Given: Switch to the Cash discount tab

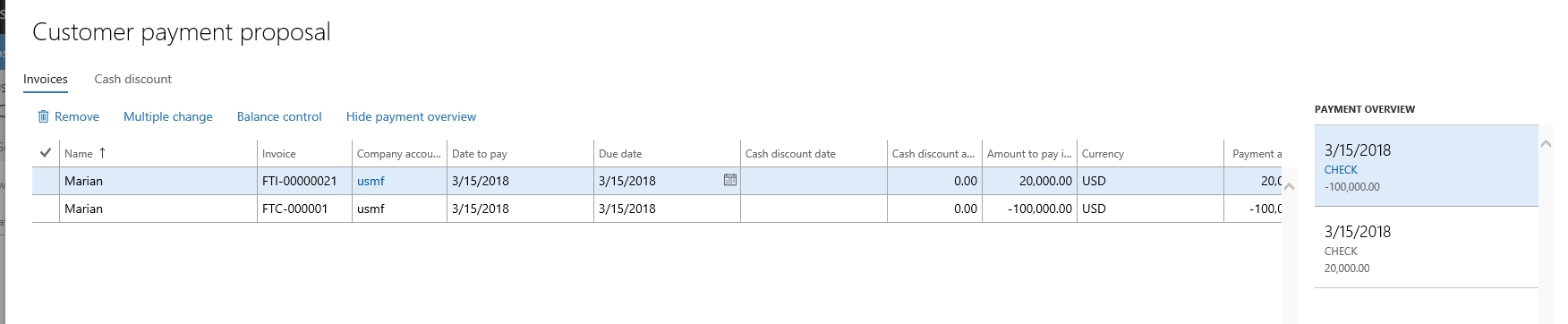Looking at the screenshot, I should tap(133, 79).
